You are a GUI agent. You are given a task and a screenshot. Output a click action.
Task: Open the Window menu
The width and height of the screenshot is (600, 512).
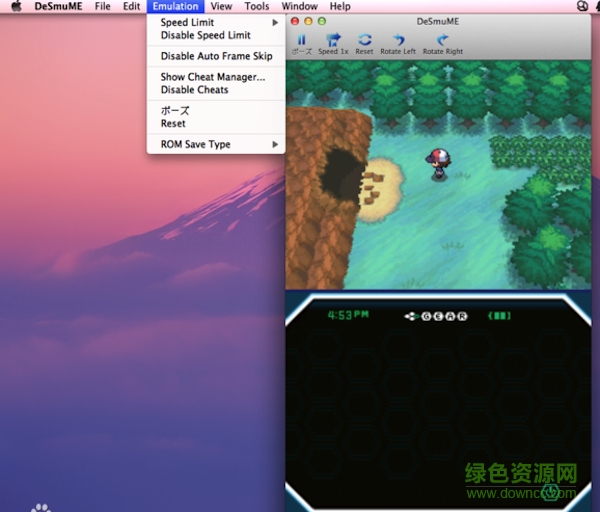click(x=300, y=6)
